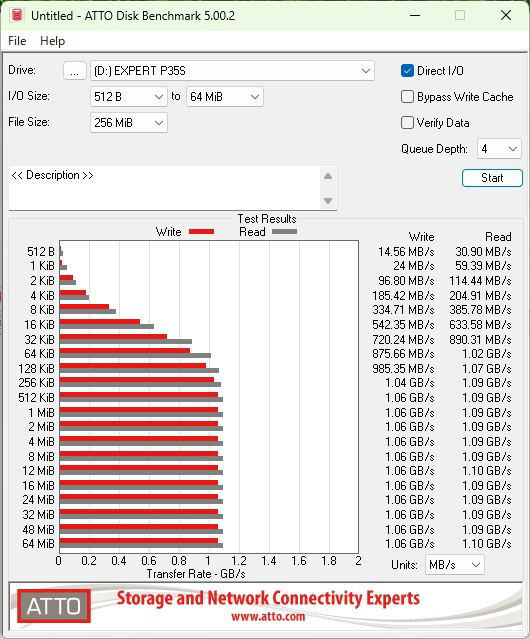
Task: Click the 256 KiB write value 1.04 GB/s
Action: 410,383
